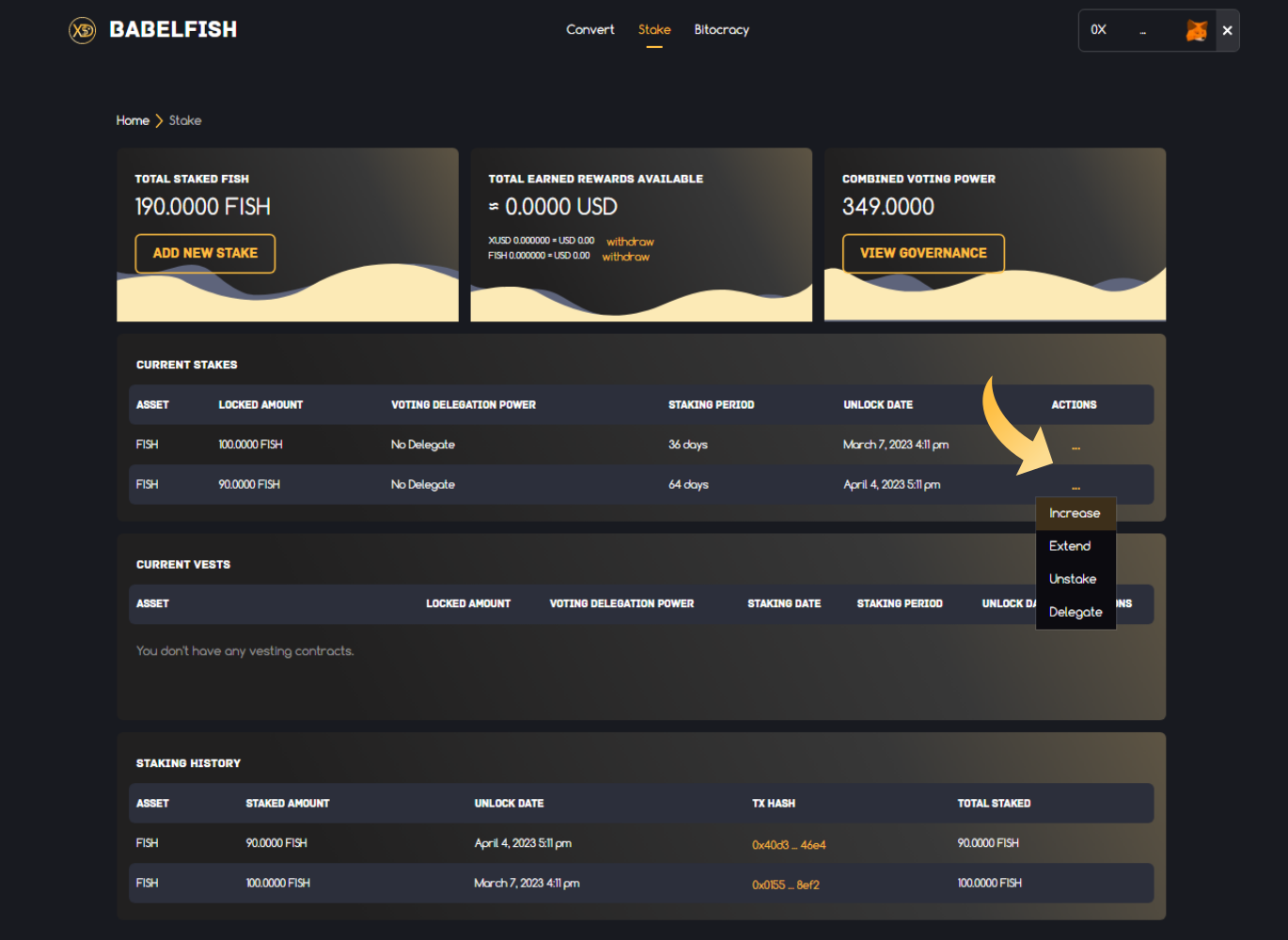Click 'You don't have any vesting contracts' message
The image size is (1288, 940).
point(245,651)
